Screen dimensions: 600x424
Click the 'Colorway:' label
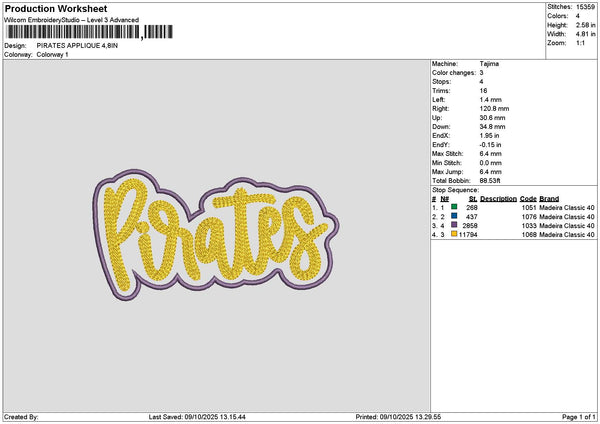pos(18,54)
